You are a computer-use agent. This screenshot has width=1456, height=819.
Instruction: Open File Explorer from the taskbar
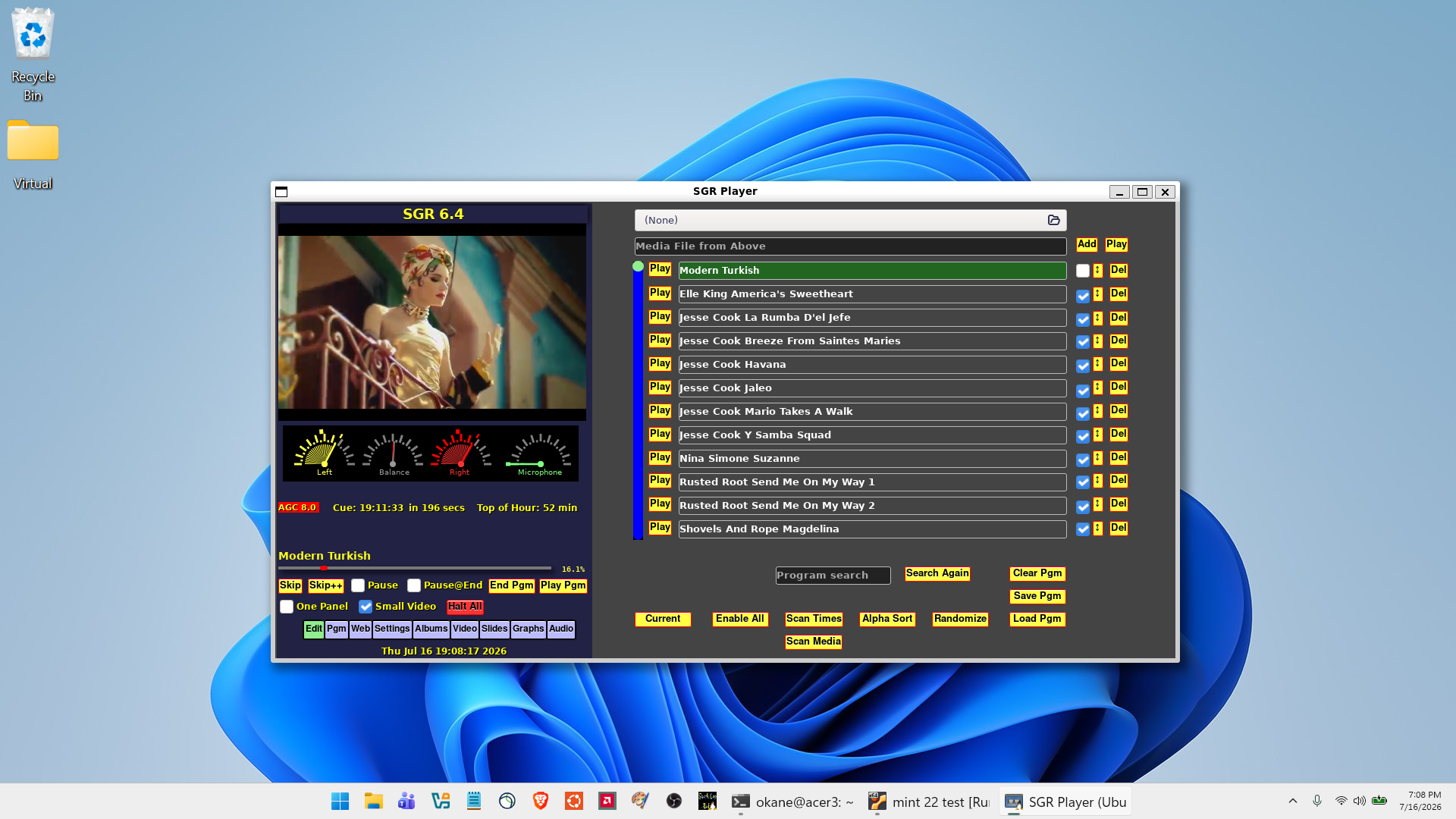click(373, 802)
